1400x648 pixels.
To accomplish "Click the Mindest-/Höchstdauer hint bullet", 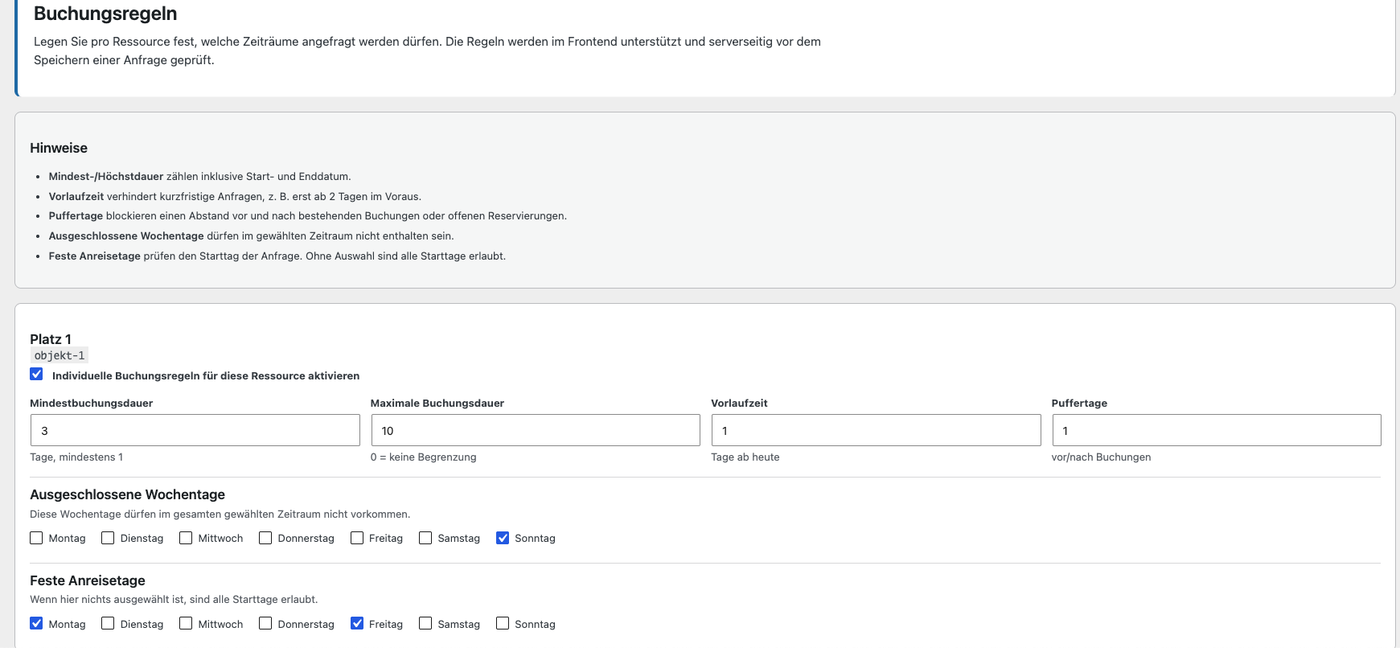I will click(x=200, y=176).
